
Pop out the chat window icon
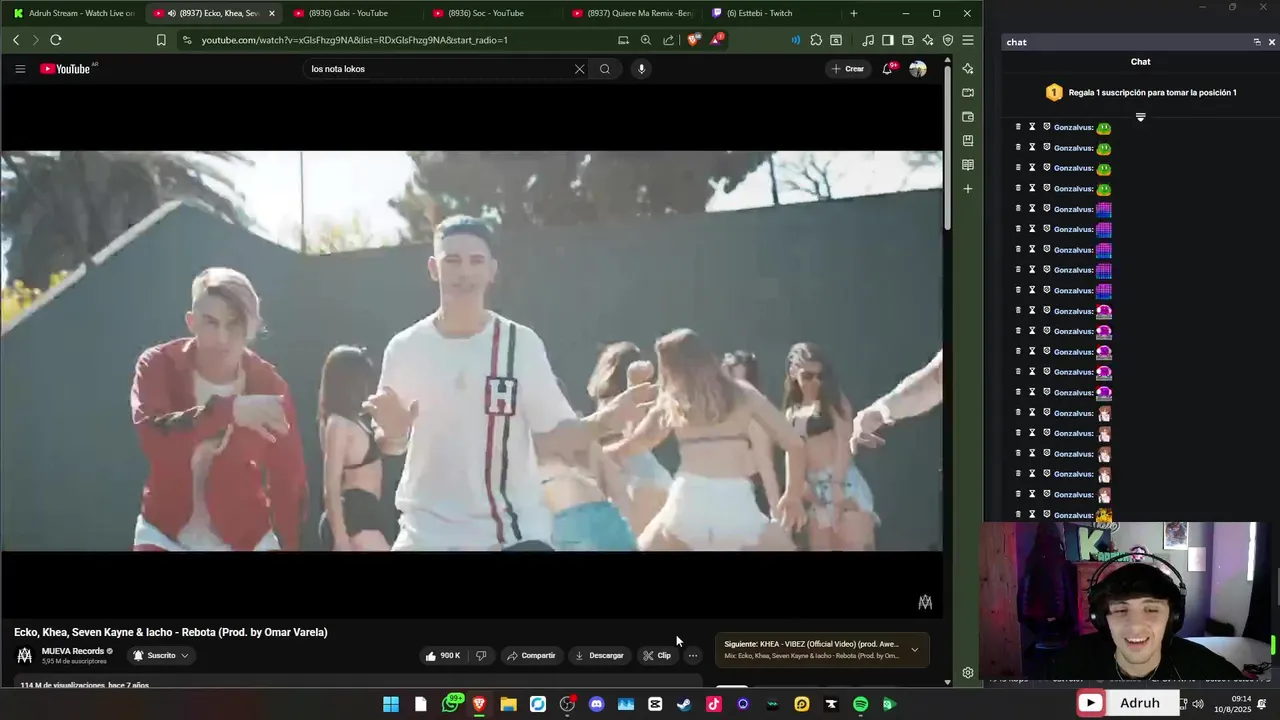pyautogui.click(x=1257, y=42)
